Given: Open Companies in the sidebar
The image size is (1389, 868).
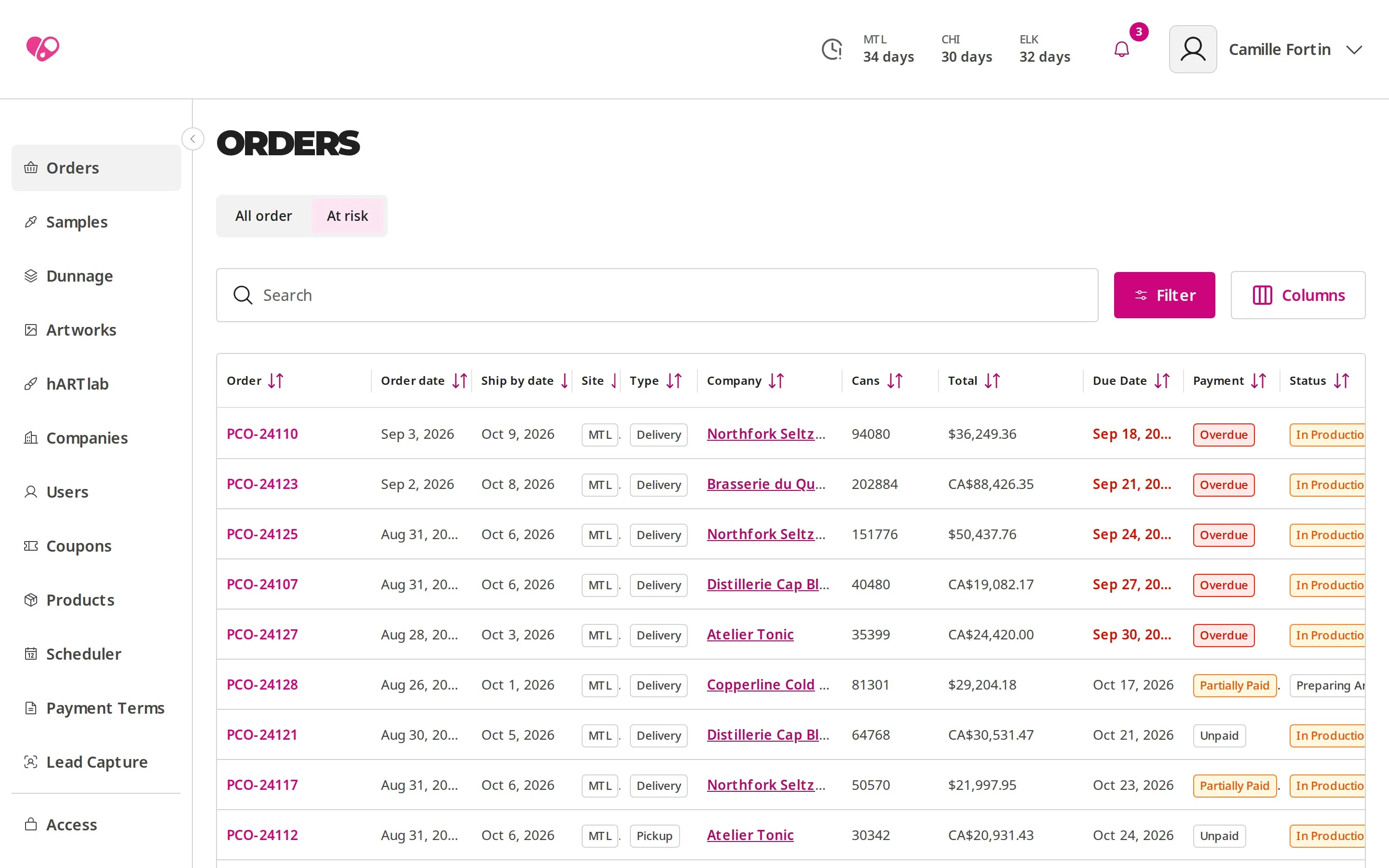Looking at the screenshot, I should [x=96, y=437].
